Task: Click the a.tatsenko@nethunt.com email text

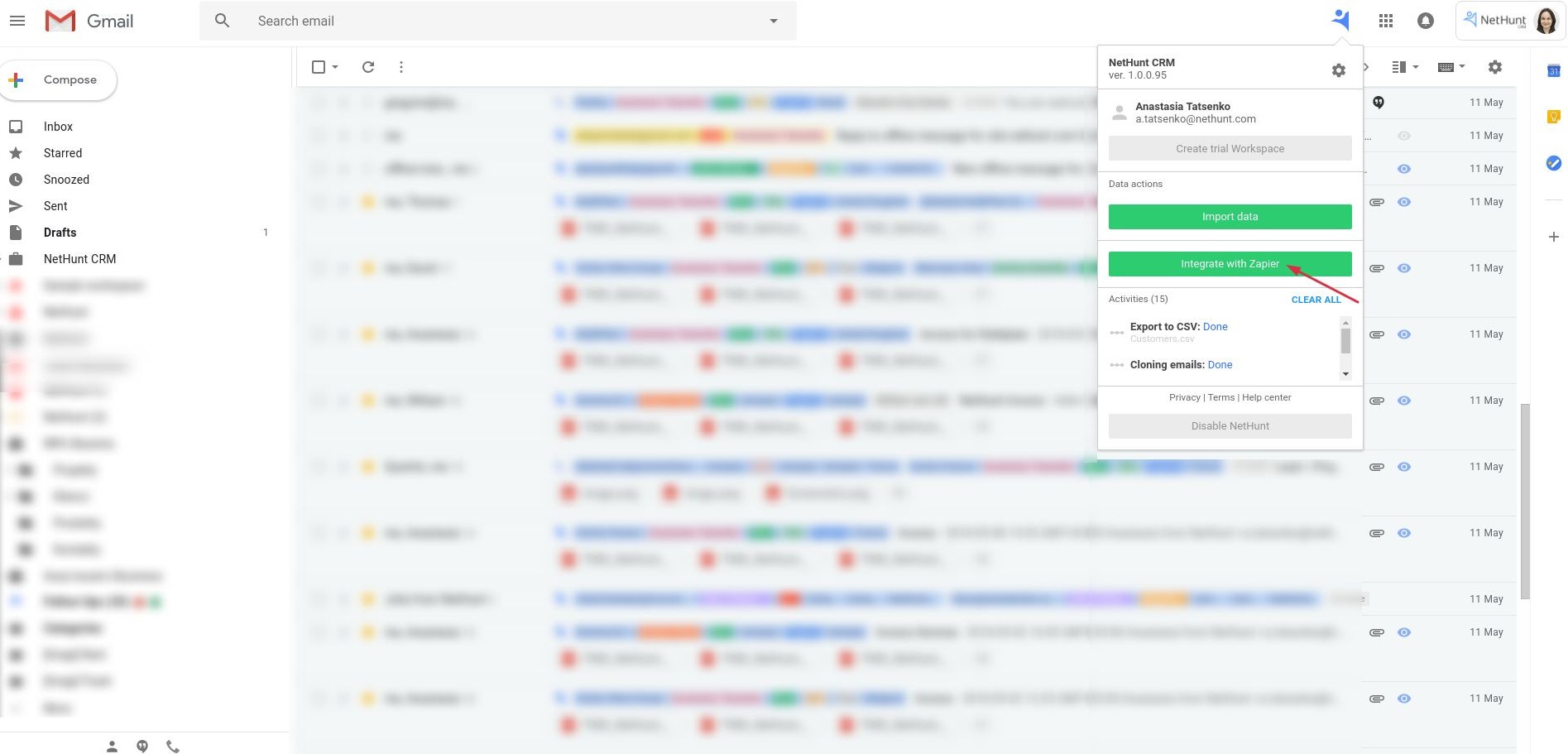Action: tap(1196, 119)
